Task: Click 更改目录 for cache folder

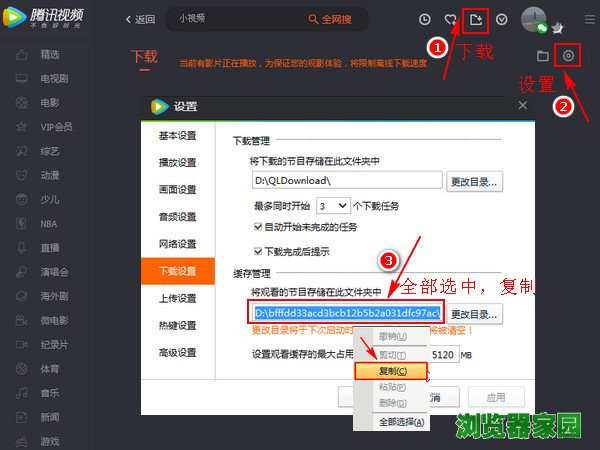Action: [475, 313]
